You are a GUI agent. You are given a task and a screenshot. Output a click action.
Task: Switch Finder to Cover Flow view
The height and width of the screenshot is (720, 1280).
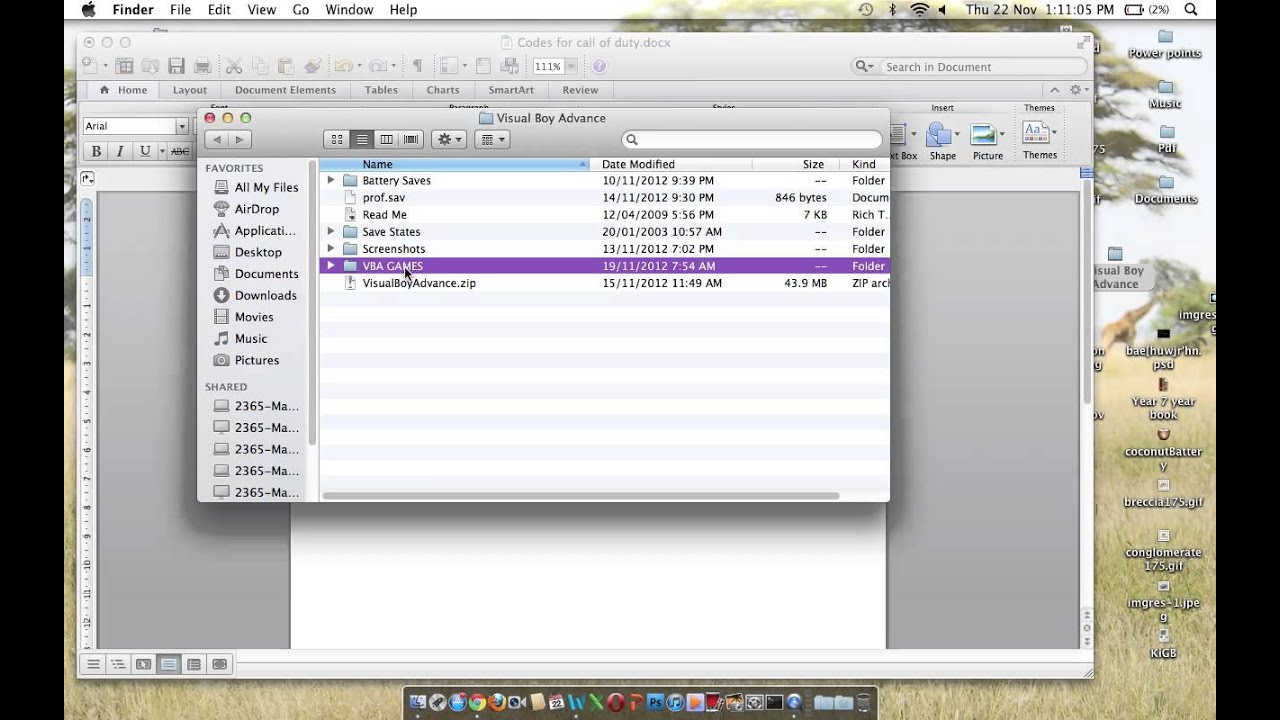point(411,139)
